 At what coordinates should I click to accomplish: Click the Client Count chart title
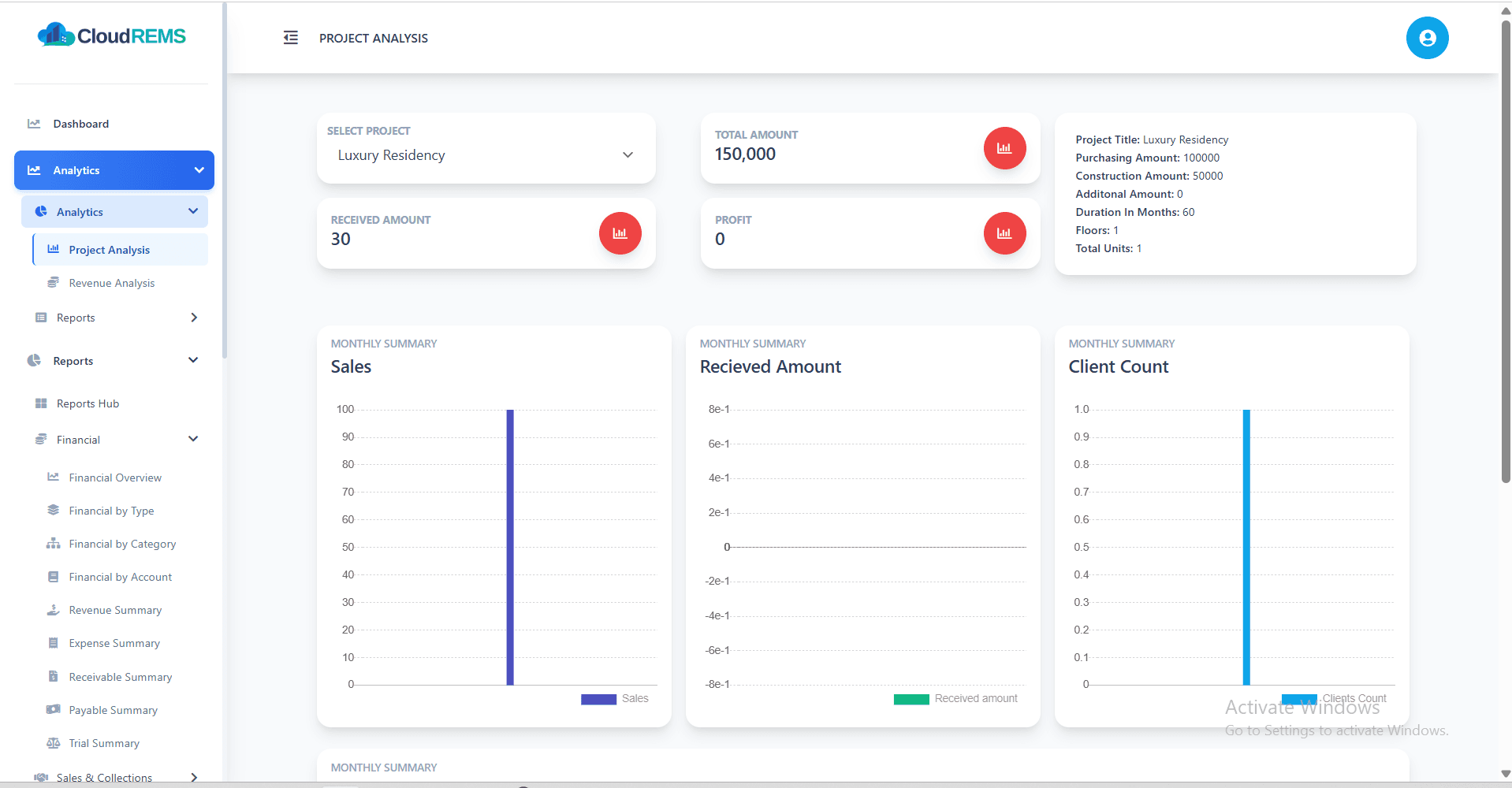1118,366
